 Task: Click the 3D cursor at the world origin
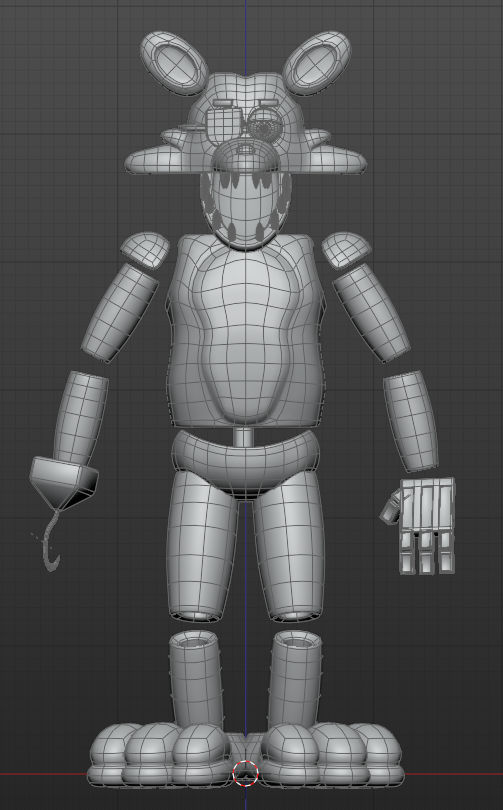[245, 773]
